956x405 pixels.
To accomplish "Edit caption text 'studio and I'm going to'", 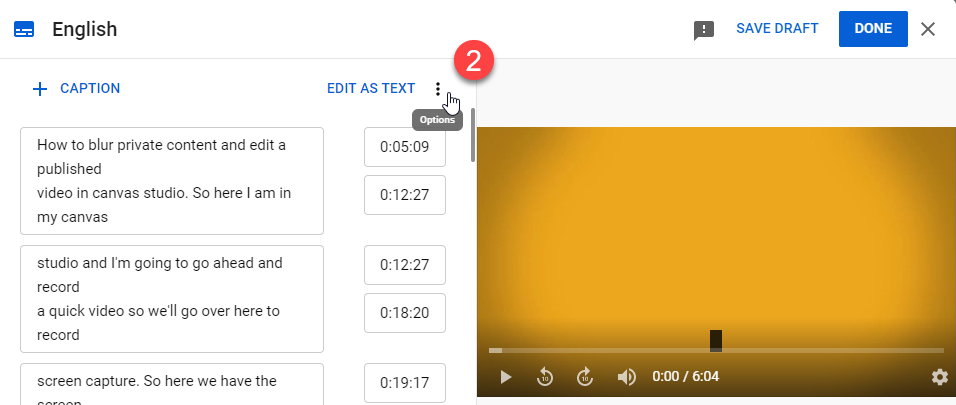I will 172,299.
